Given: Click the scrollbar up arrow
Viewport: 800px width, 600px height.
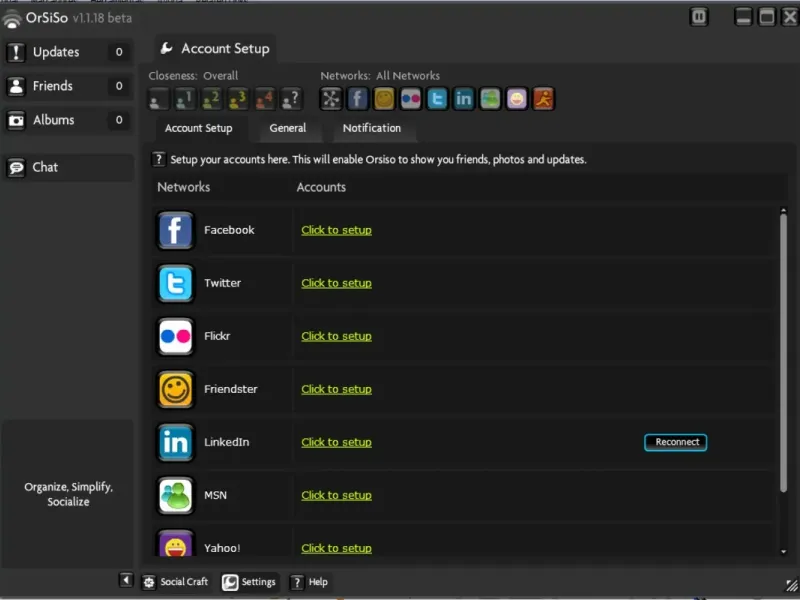Looking at the screenshot, I should coord(783,210).
